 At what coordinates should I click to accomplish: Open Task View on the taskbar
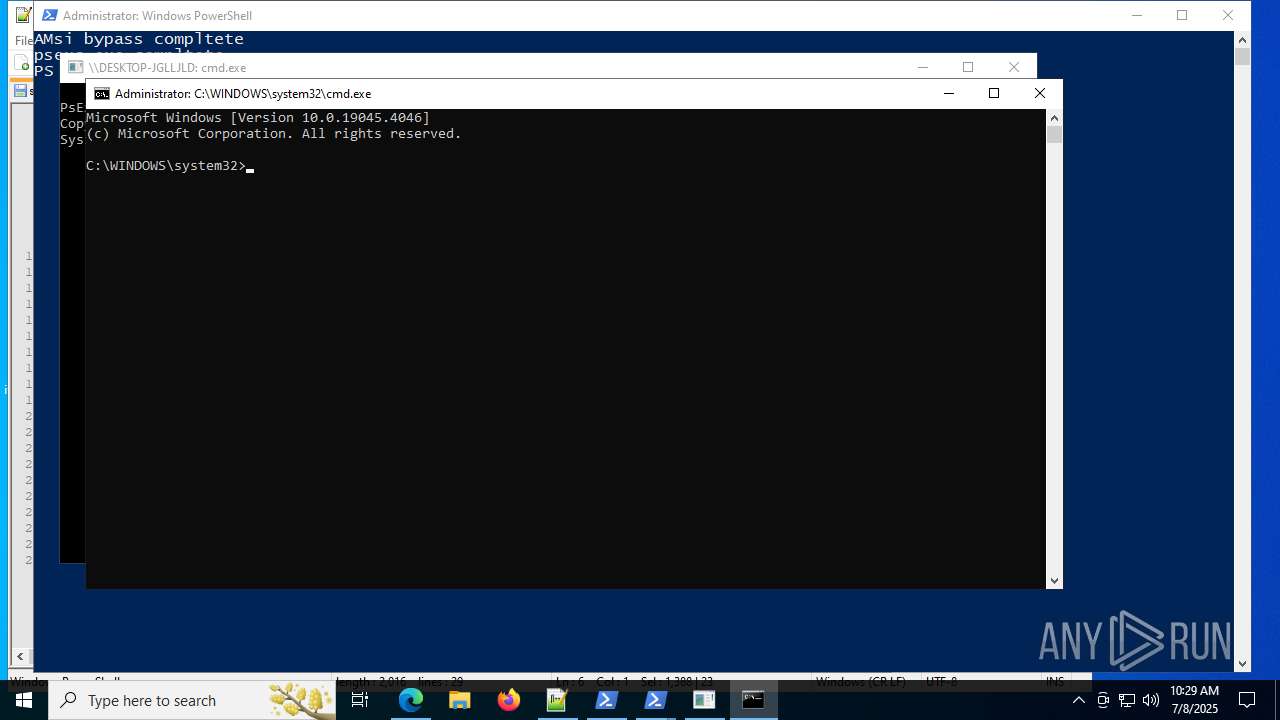click(360, 700)
